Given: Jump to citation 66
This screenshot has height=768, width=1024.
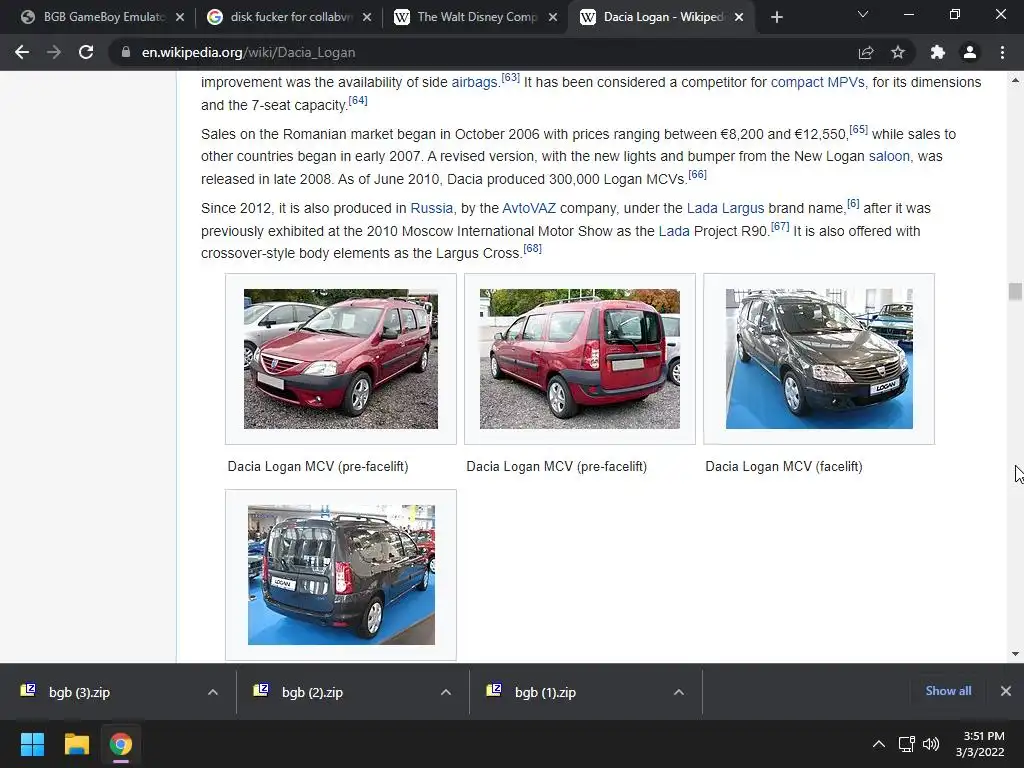Looking at the screenshot, I should point(697,174).
